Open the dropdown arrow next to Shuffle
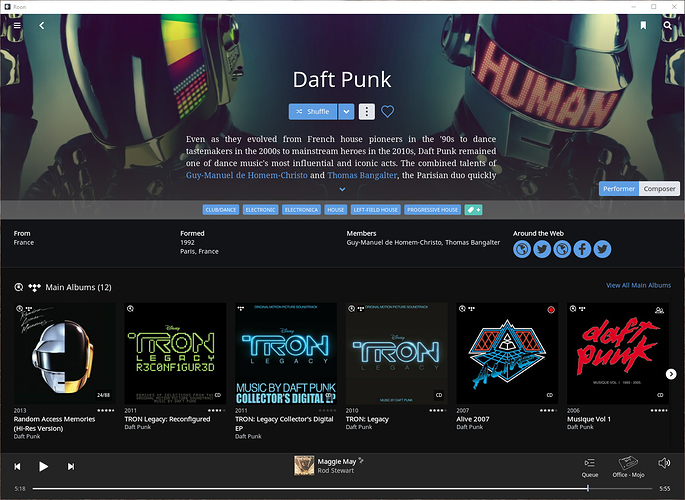Screen dimensions: 685x500 point(346,111)
